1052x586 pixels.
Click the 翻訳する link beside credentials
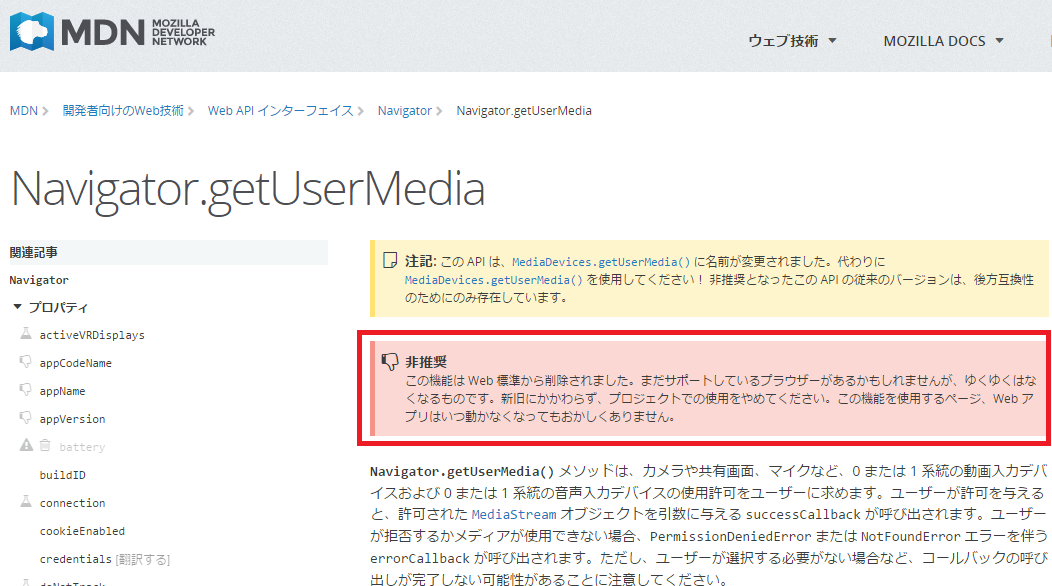tap(143, 558)
